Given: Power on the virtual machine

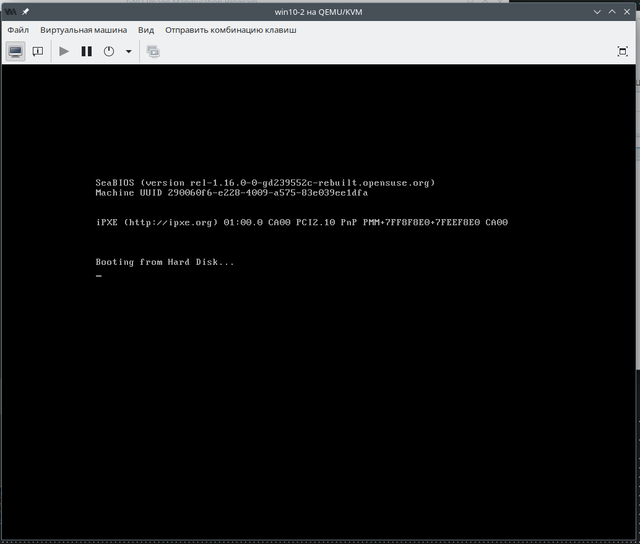Looking at the screenshot, I should [64, 51].
